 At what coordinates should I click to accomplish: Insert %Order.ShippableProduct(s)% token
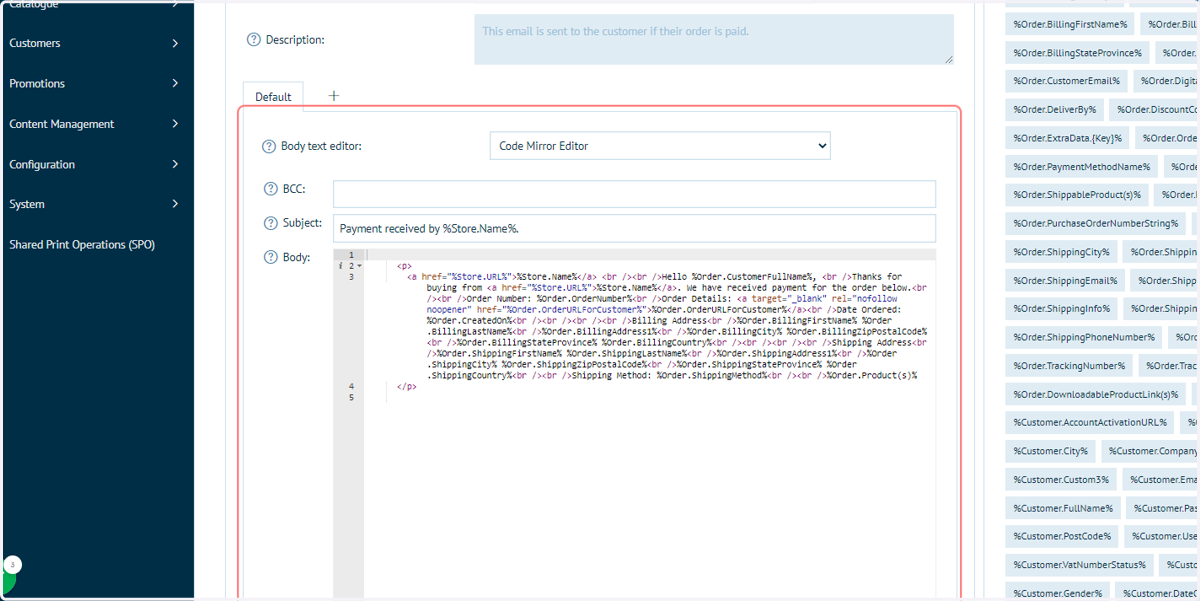(x=1077, y=195)
